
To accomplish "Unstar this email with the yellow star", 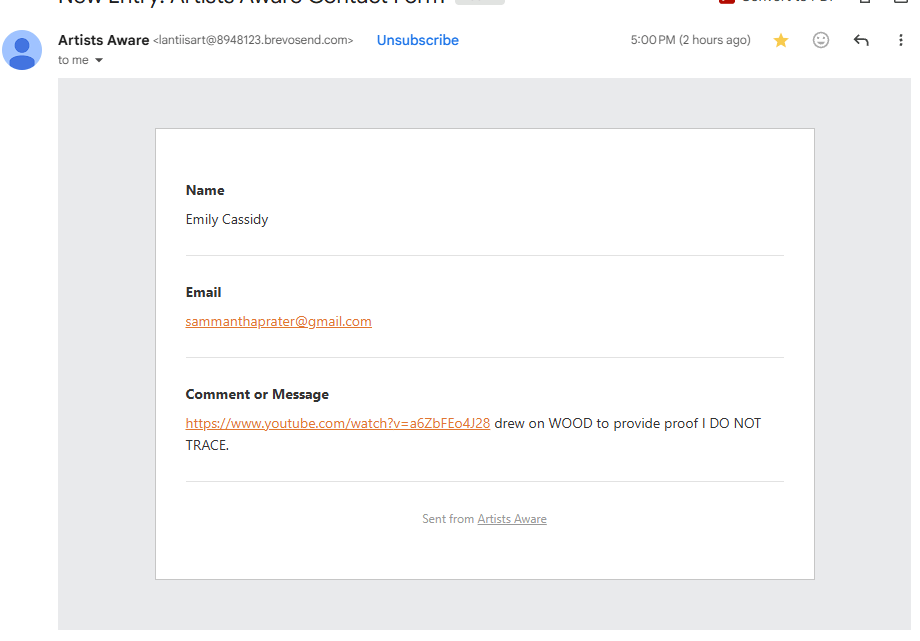I will pyautogui.click(x=780, y=41).
